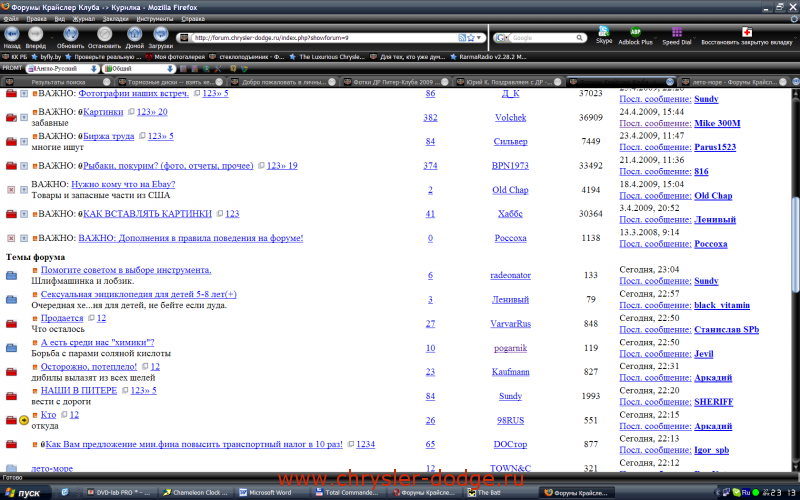
Task: Expand the plus box next to КАК ВСТАВЛЯТЬ КАРТИНКИ
Action: click(24, 214)
